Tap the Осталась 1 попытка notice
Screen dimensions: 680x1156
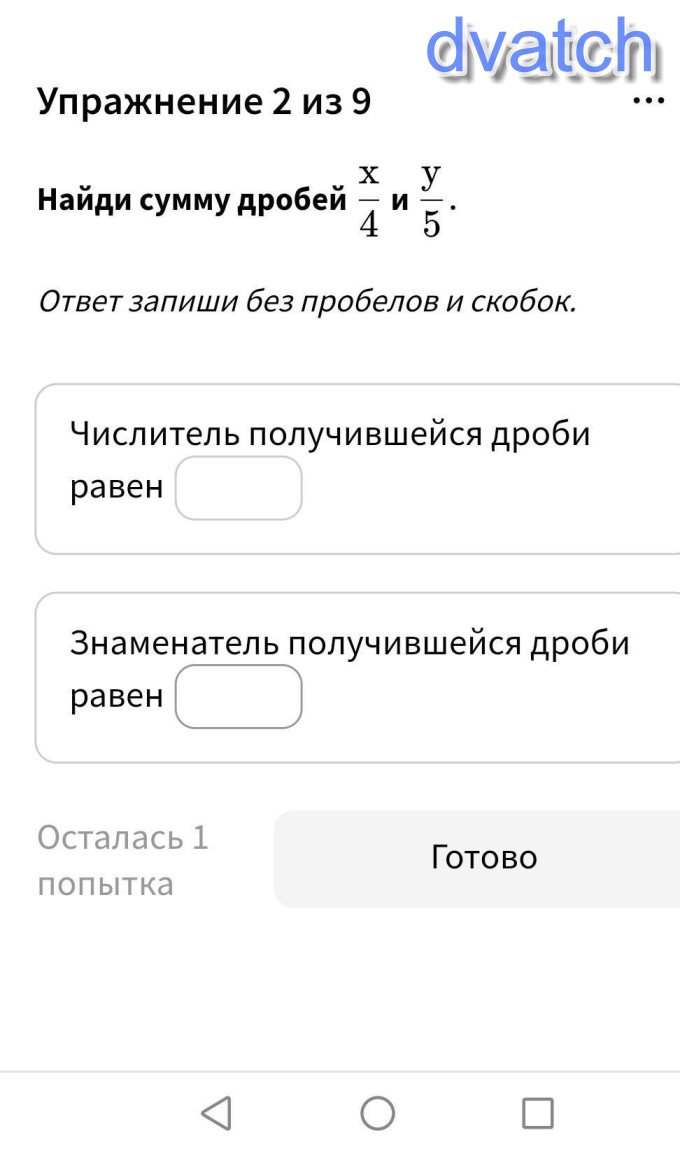[x=123, y=860]
